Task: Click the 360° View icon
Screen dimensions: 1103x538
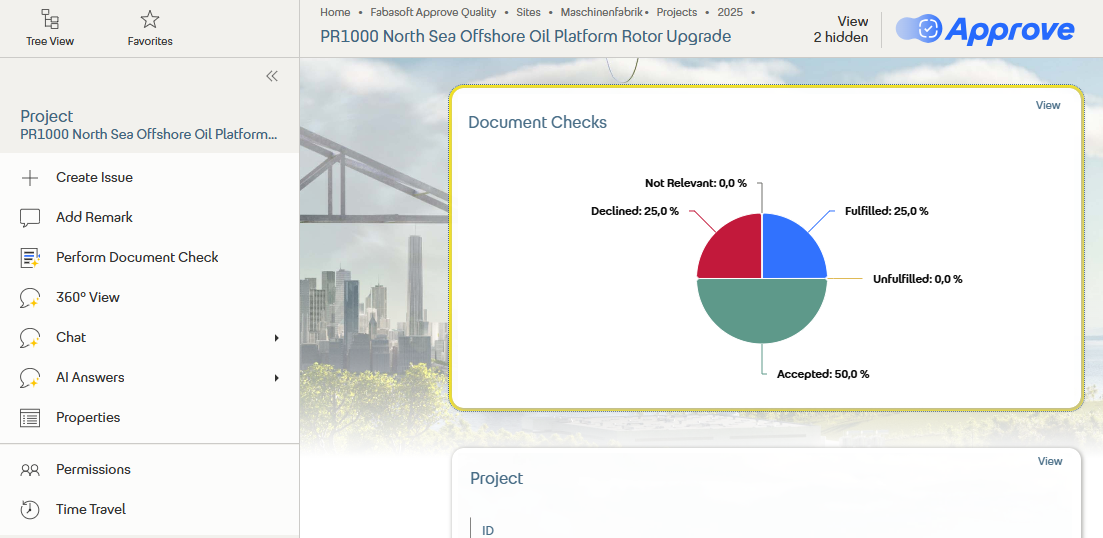Action: tap(30, 298)
